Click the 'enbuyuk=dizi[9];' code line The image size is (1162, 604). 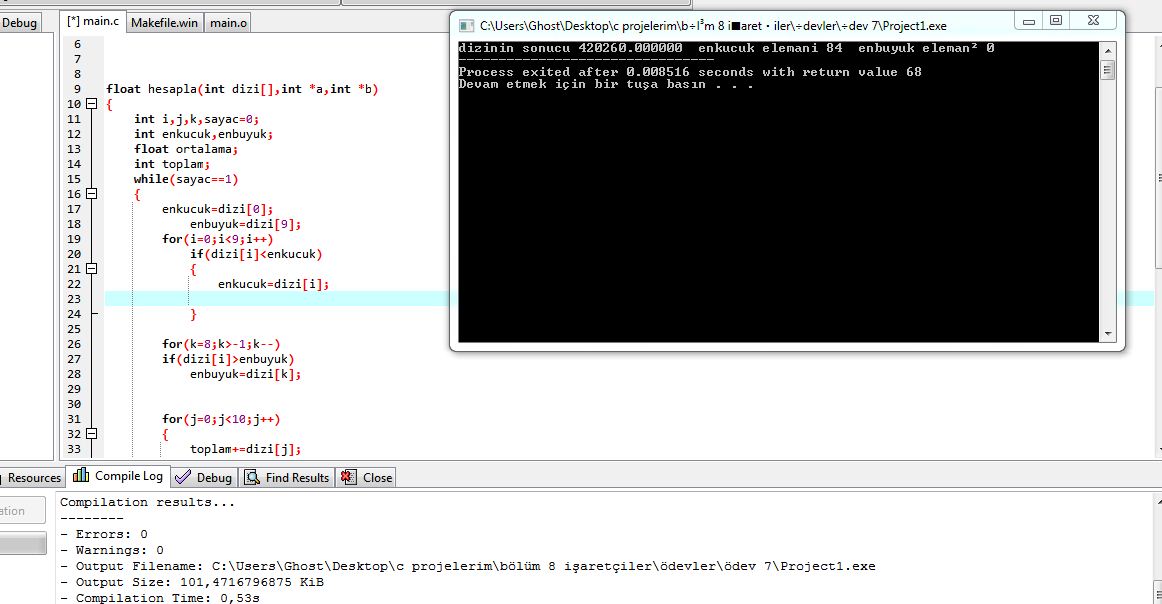245,224
